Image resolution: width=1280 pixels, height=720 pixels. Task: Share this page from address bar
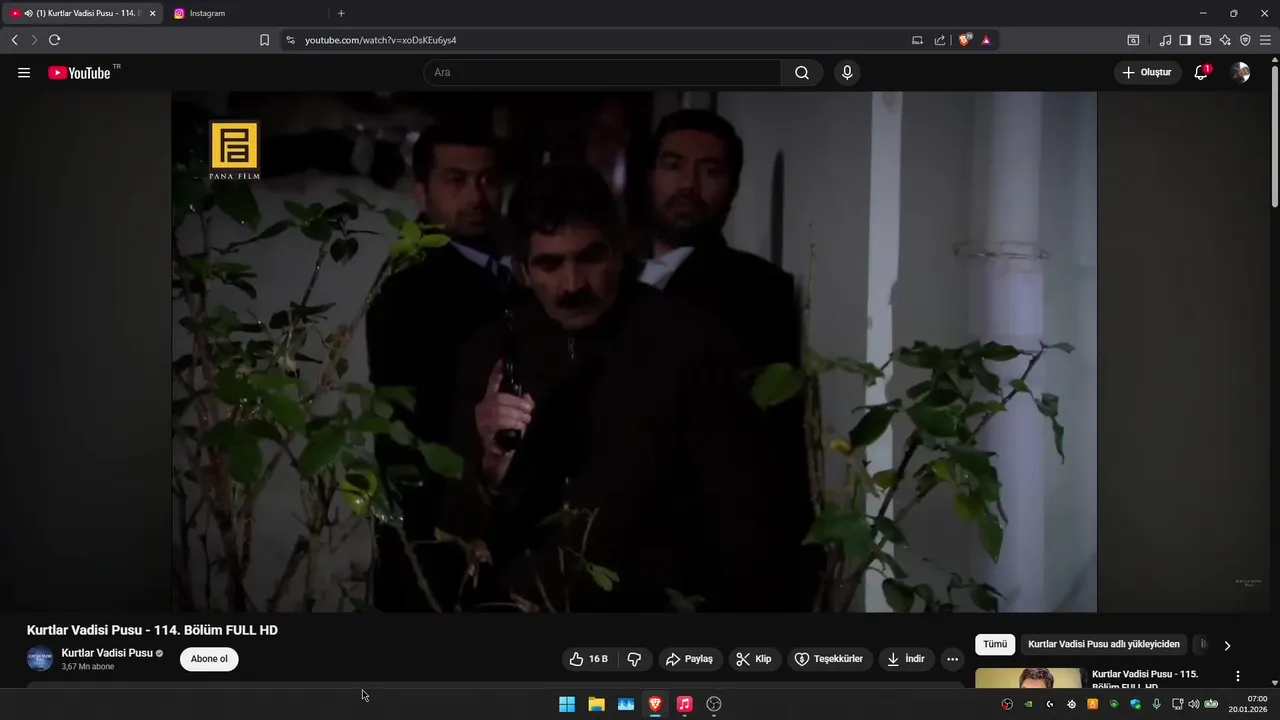(x=940, y=40)
